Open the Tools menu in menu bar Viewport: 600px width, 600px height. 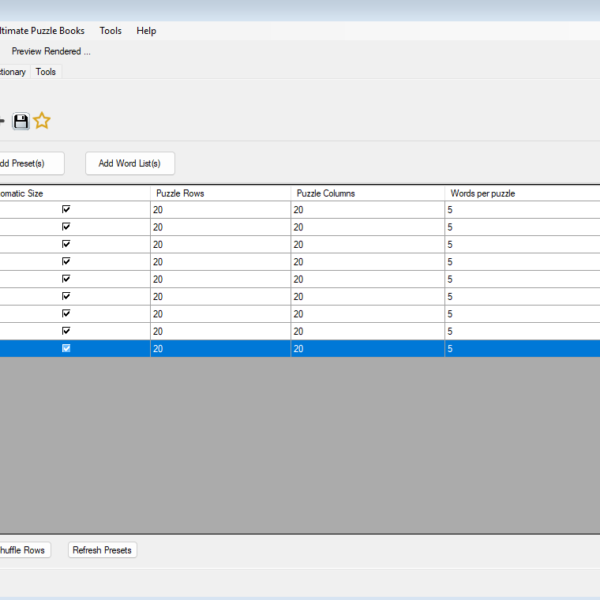[x=110, y=31]
